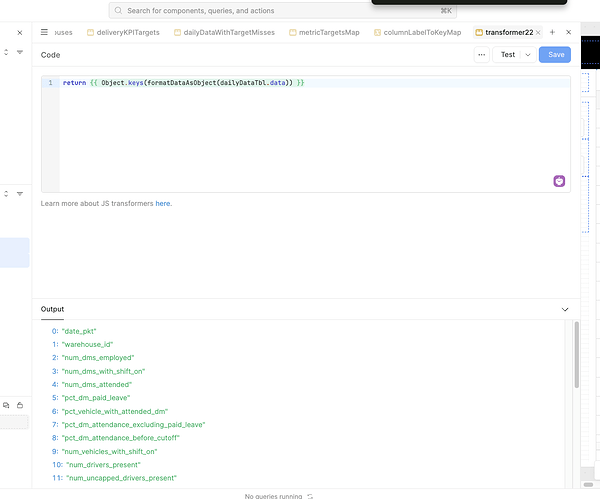Click the hamburger menu icon beside tabs
The image size is (600, 499).
pos(43,32)
